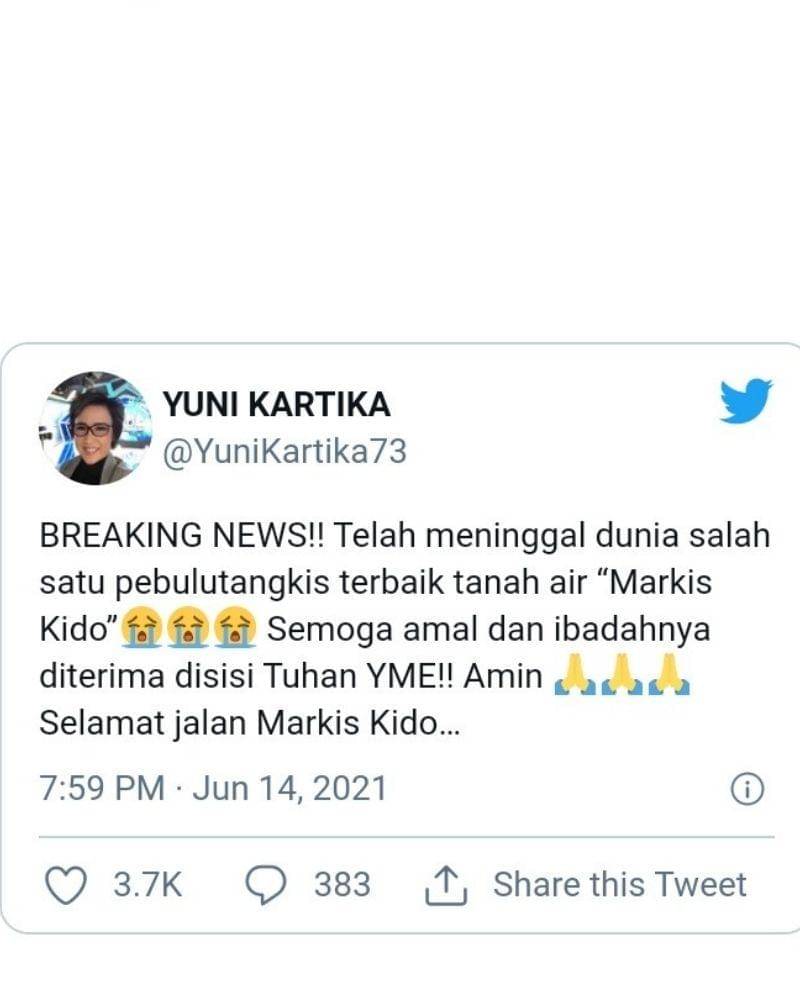800x999 pixels.
Task: Click the first praying hands emoji
Action: pos(575,673)
